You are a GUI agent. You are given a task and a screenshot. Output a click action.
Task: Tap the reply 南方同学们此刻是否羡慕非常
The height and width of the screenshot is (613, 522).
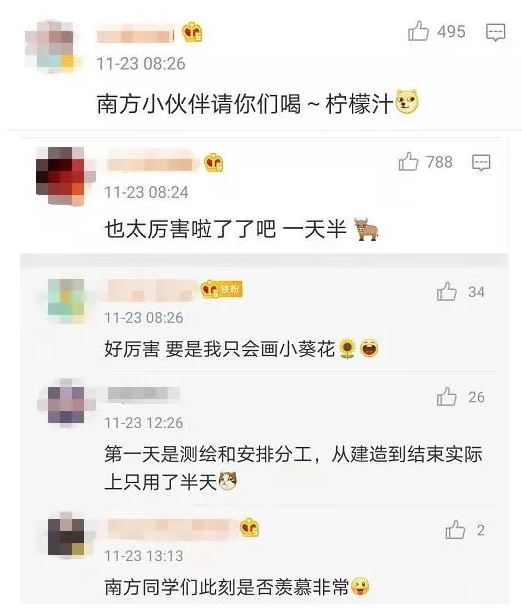click(x=237, y=586)
